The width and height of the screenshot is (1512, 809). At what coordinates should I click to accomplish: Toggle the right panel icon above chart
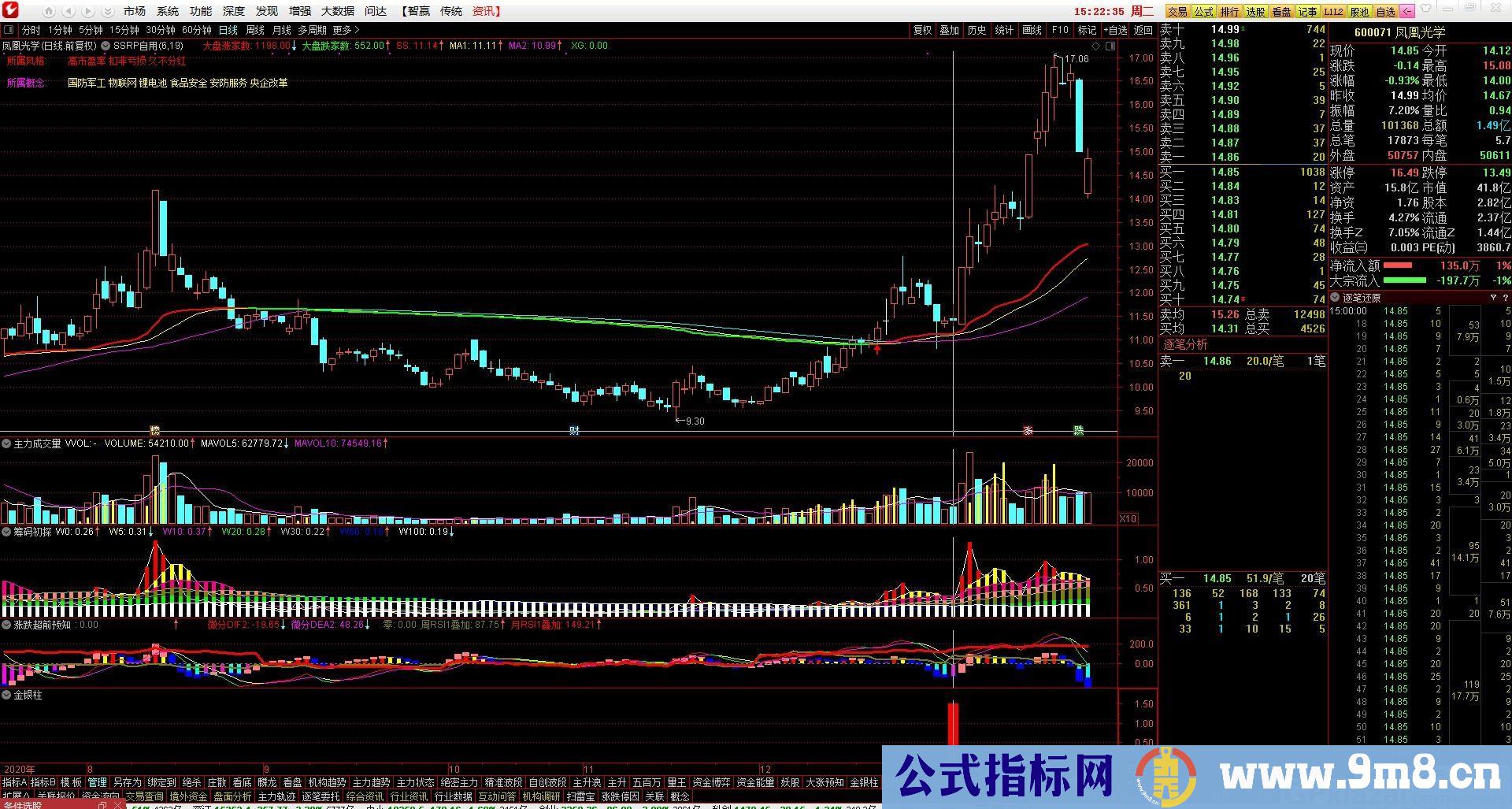coord(1110,46)
